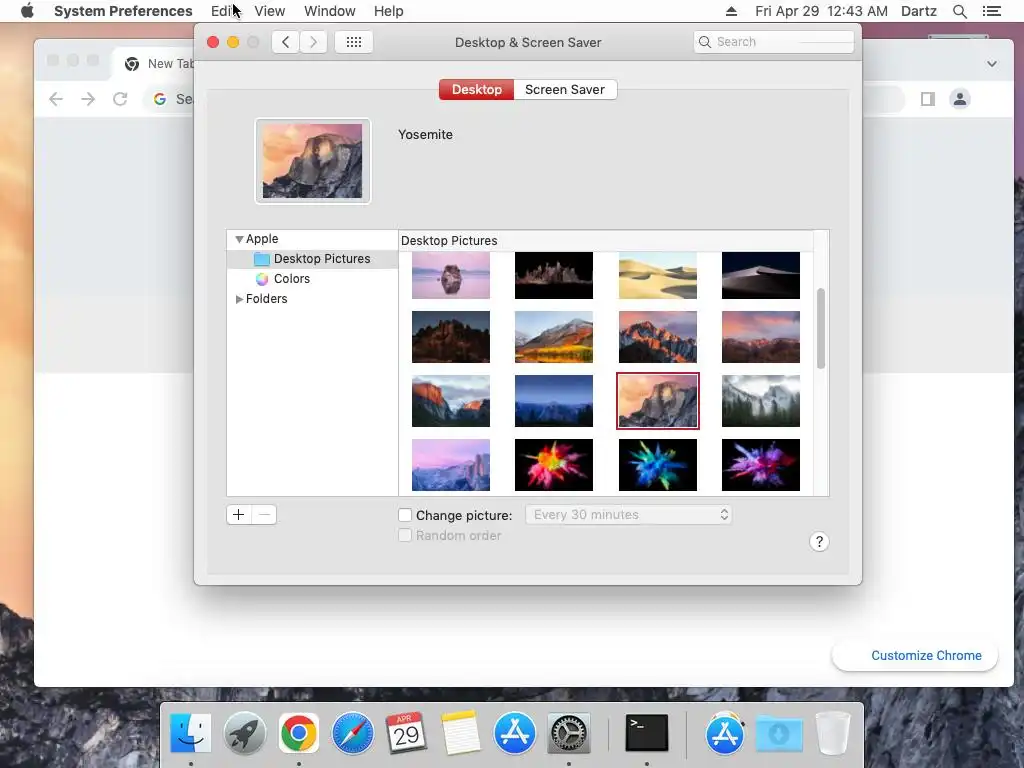Choose the High Sierra autumn mountain wallpaper

554,337
